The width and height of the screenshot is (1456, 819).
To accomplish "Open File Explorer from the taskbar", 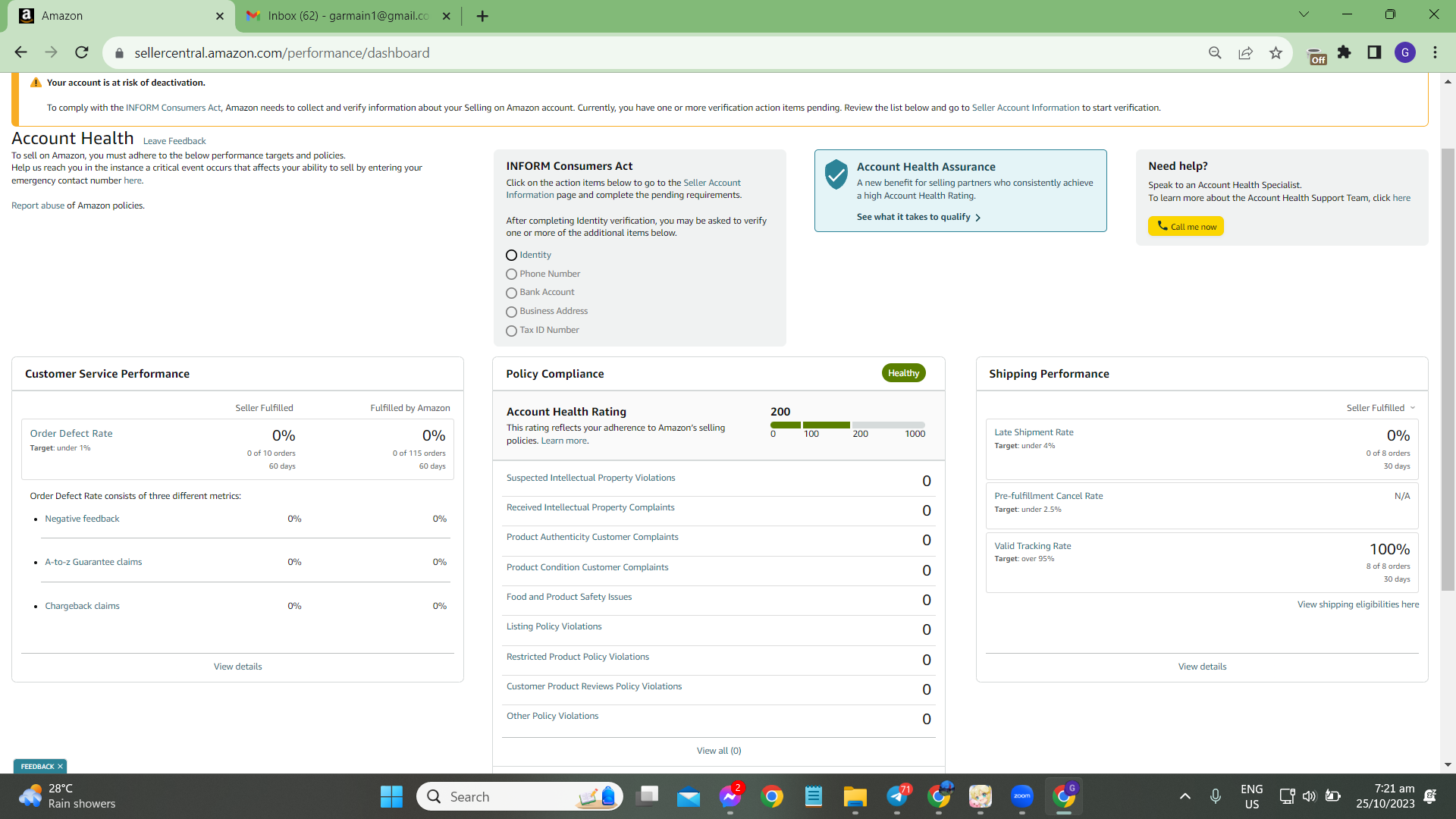I will (x=855, y=796).
